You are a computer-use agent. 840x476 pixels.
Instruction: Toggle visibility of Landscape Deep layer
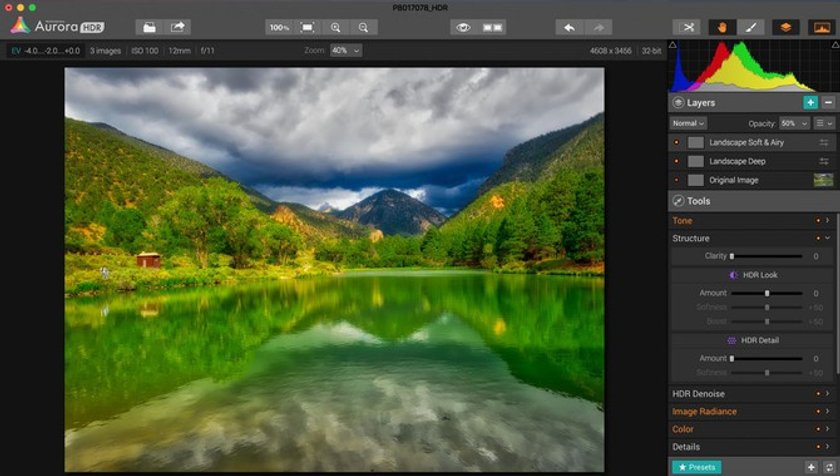(x=676, y=161)
